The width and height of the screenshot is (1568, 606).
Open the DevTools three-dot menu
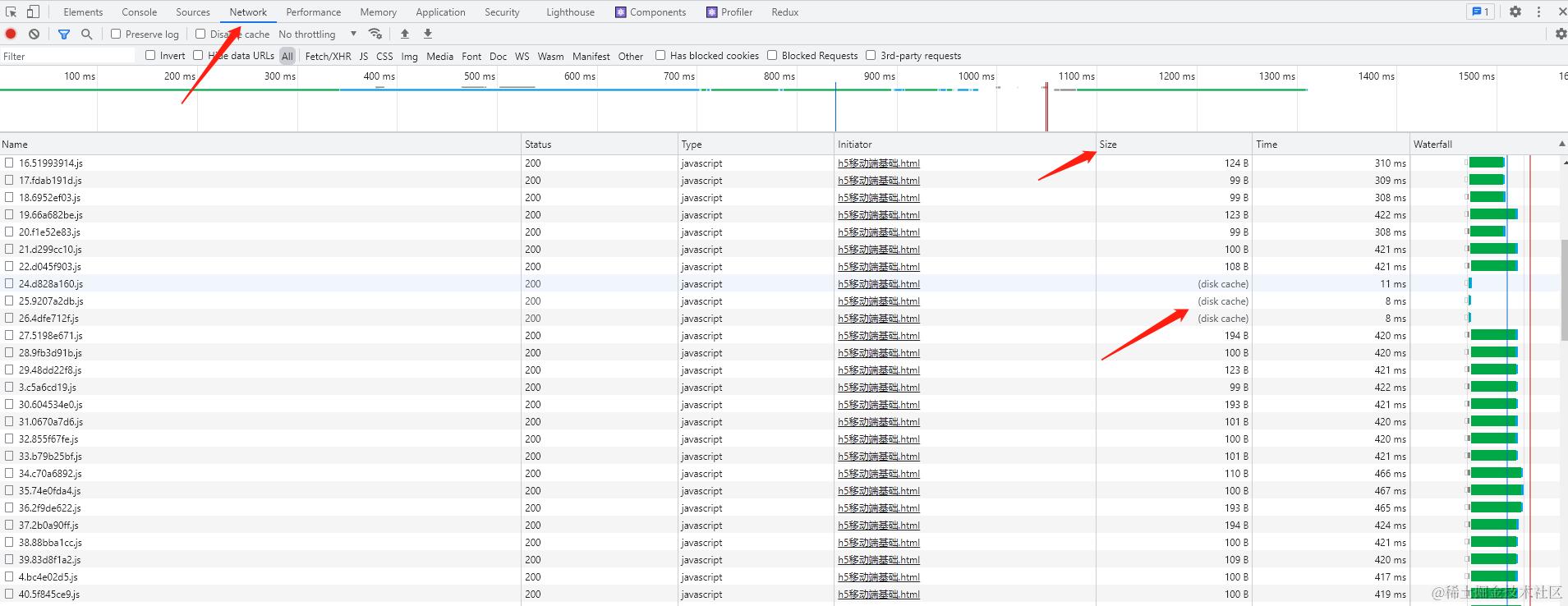pyautogui.click(x=1538, y=11)
